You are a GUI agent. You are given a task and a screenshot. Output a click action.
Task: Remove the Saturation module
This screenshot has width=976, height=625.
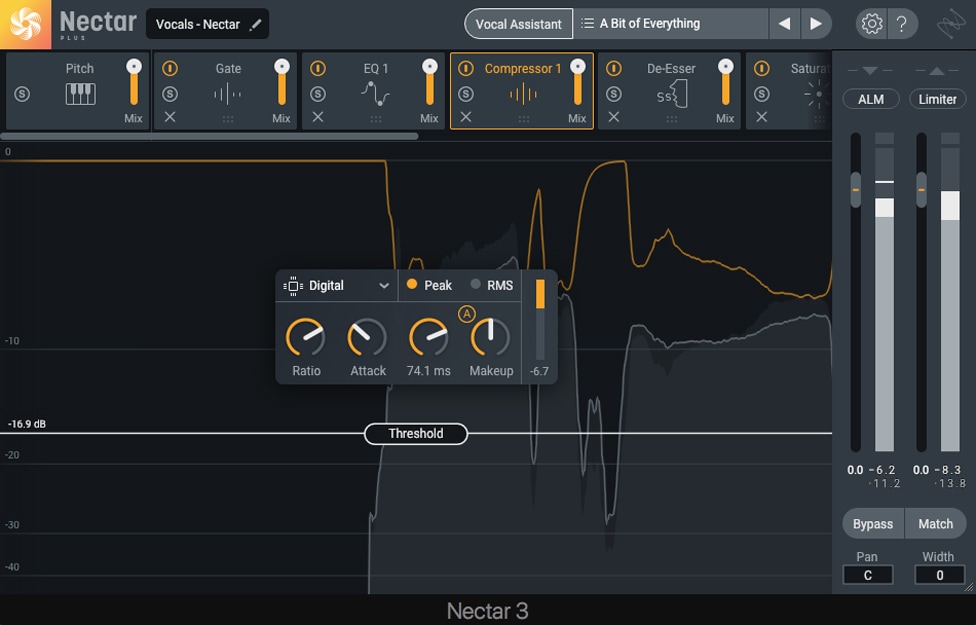[x=761, y=117]
